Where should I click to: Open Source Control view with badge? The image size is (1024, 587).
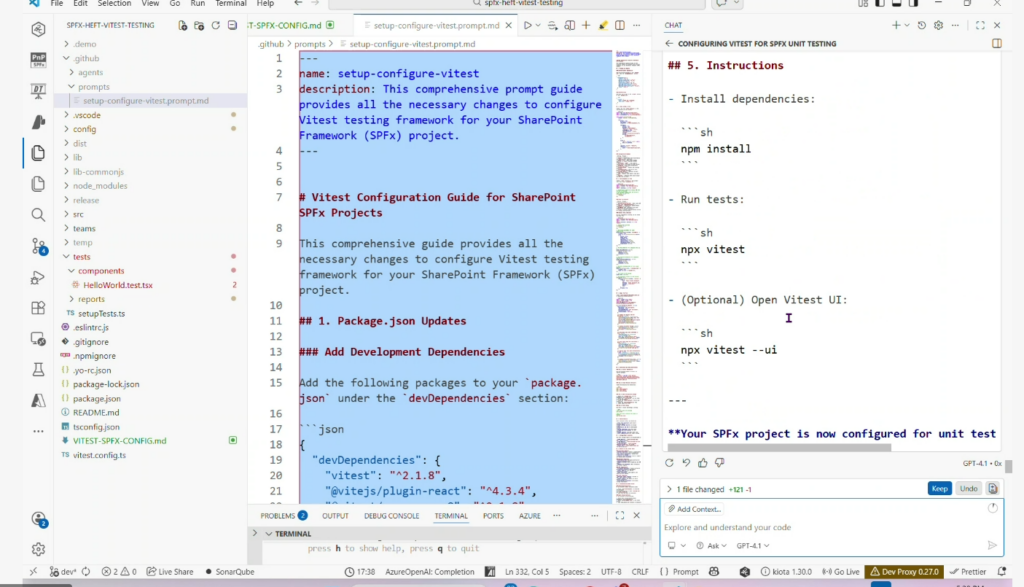[x=38, y=246]
